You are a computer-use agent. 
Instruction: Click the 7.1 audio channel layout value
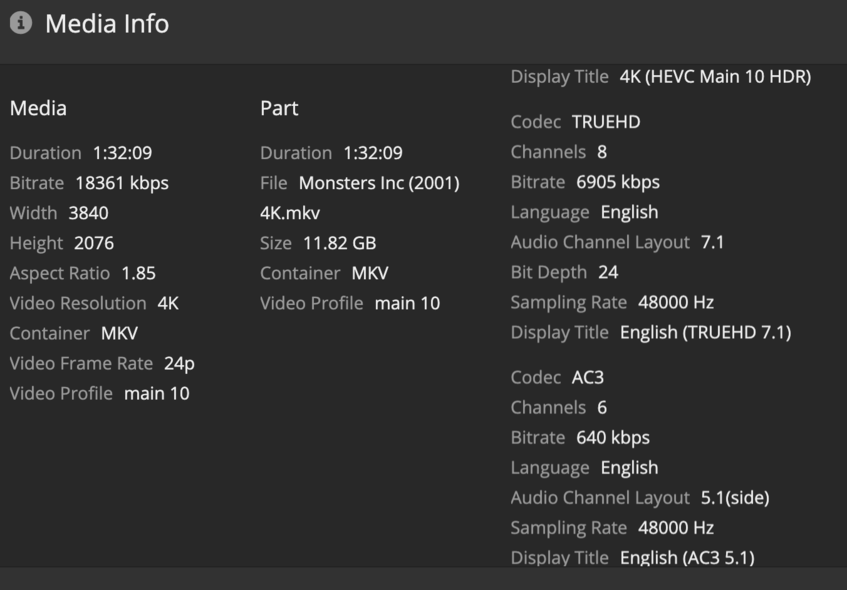tap(712, 242)
